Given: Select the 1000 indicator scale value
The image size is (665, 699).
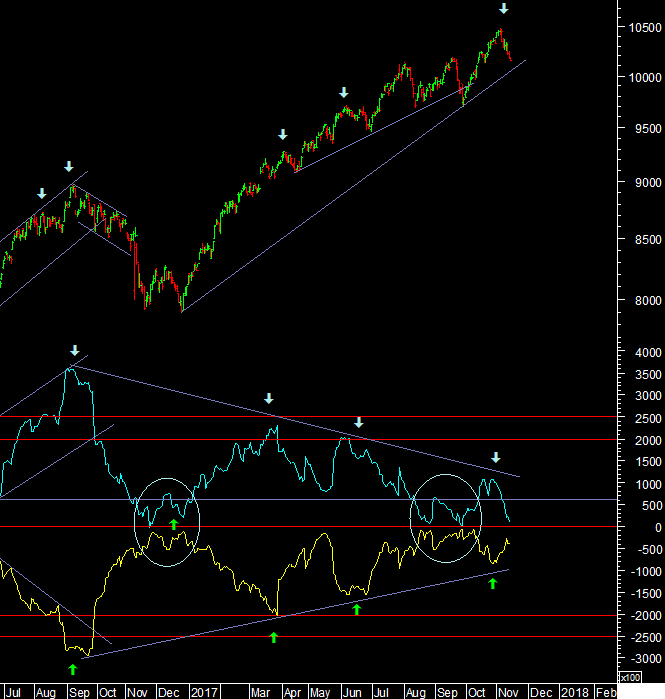Looking at the screenshot, I should (x=648, y=484).
